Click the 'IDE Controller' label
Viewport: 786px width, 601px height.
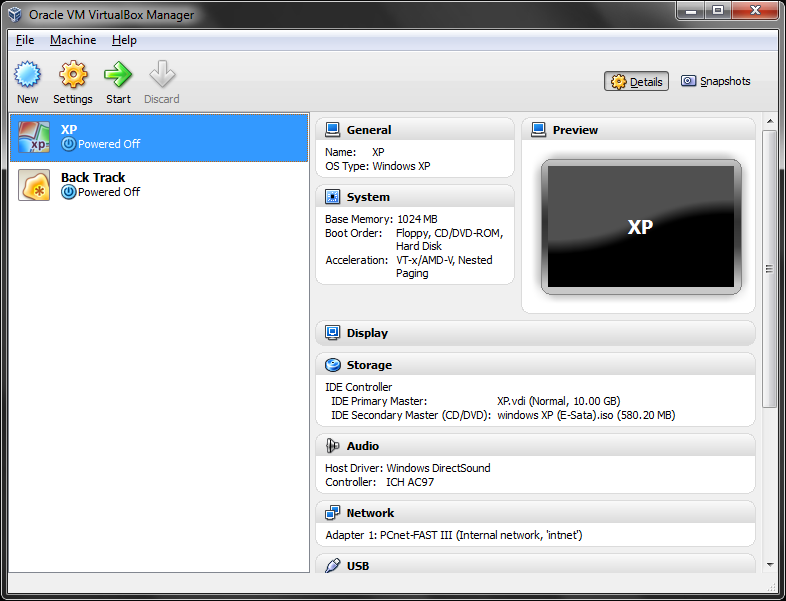click(x=358, y=387)
